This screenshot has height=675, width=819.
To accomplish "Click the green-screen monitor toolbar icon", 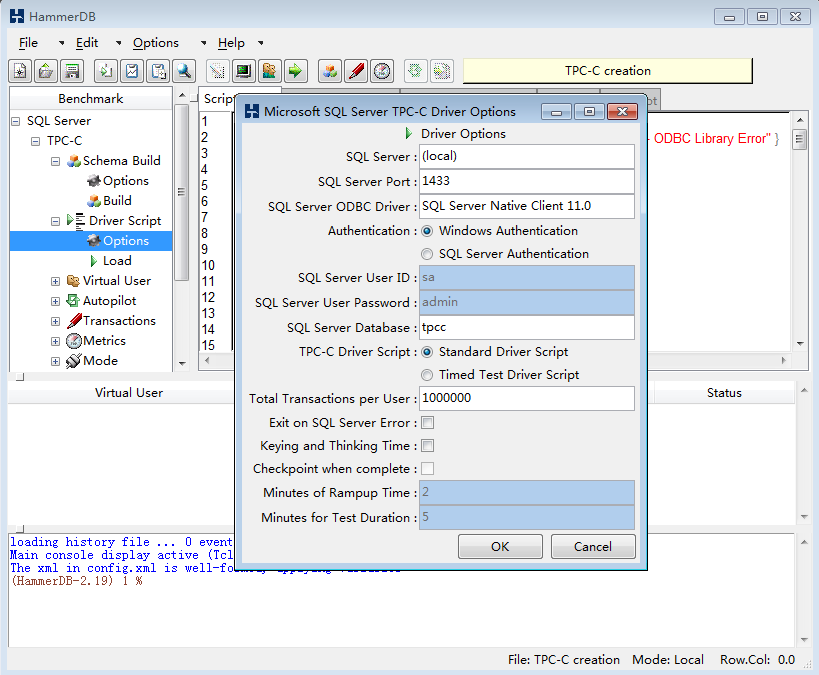I will (243, 71).
